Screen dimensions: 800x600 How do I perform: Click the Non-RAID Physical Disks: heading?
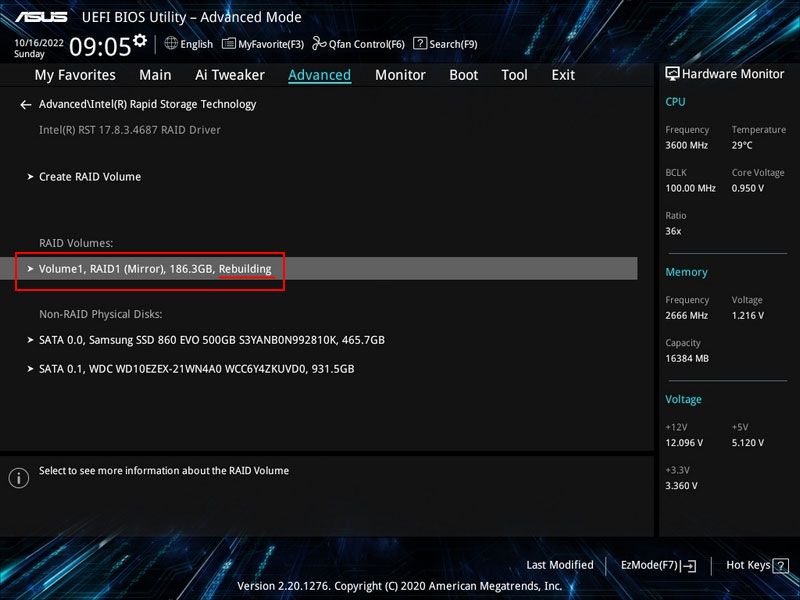coord(101,314)
